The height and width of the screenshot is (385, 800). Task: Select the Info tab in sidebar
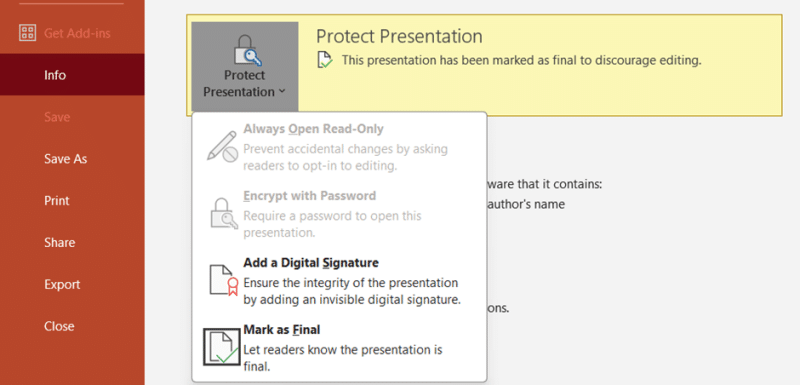[72, 75]
